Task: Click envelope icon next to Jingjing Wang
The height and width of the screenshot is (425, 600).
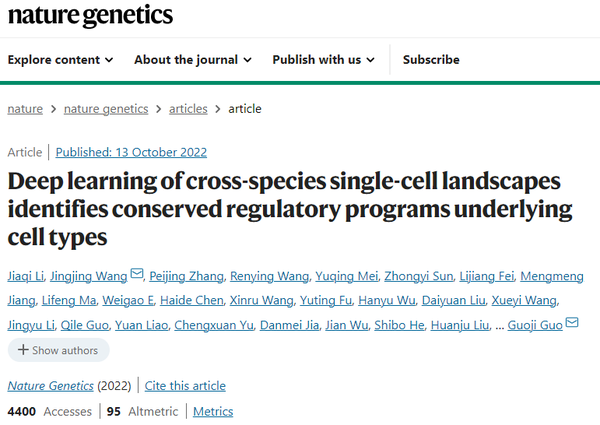Action: (x=137, y=275)
